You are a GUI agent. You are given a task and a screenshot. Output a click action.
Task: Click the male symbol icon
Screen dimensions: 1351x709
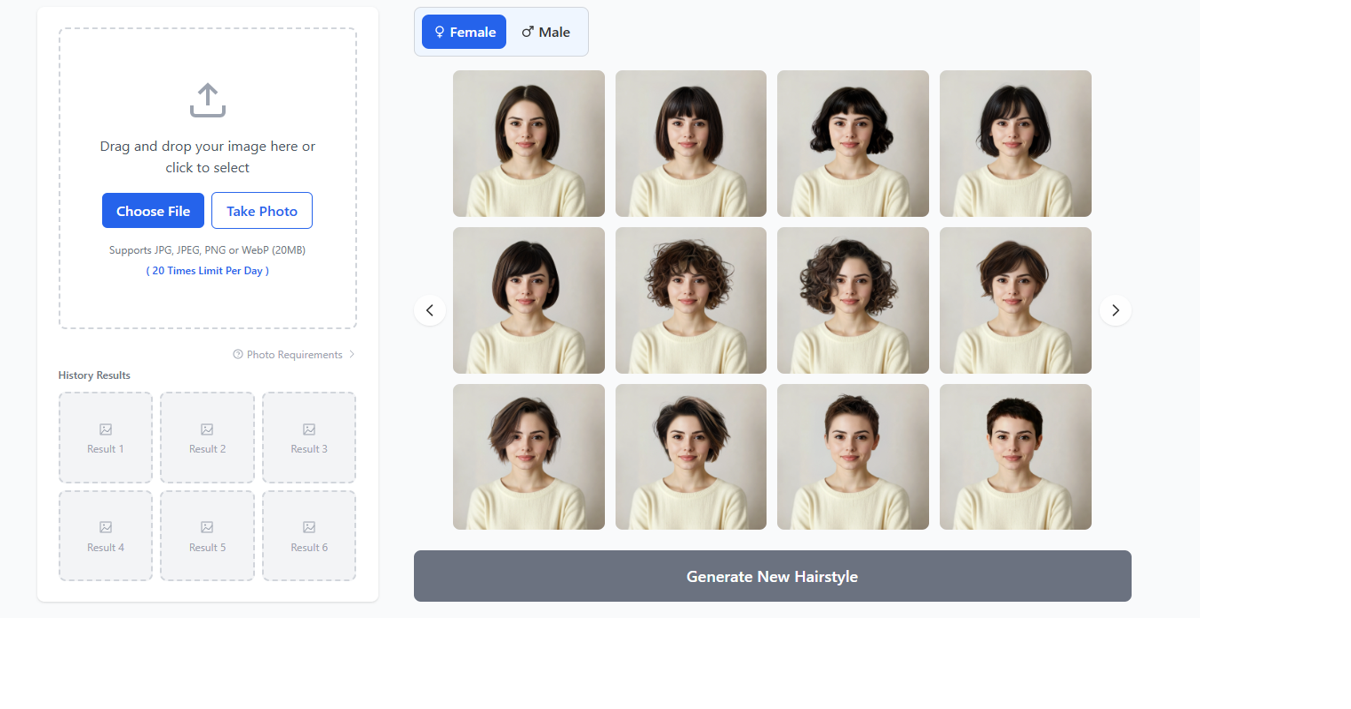point(528,32)
